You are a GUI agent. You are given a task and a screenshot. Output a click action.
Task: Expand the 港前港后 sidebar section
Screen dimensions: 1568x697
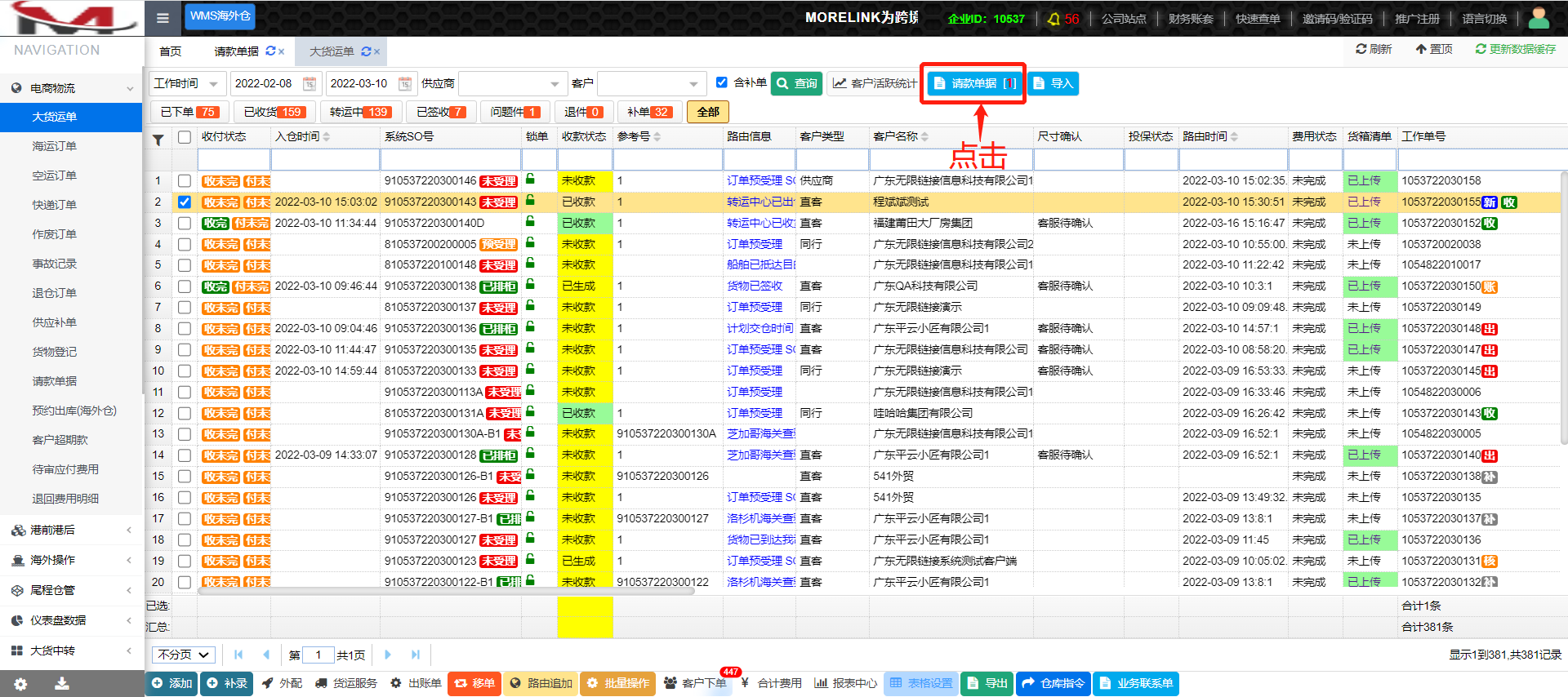(x=71, y=530)
